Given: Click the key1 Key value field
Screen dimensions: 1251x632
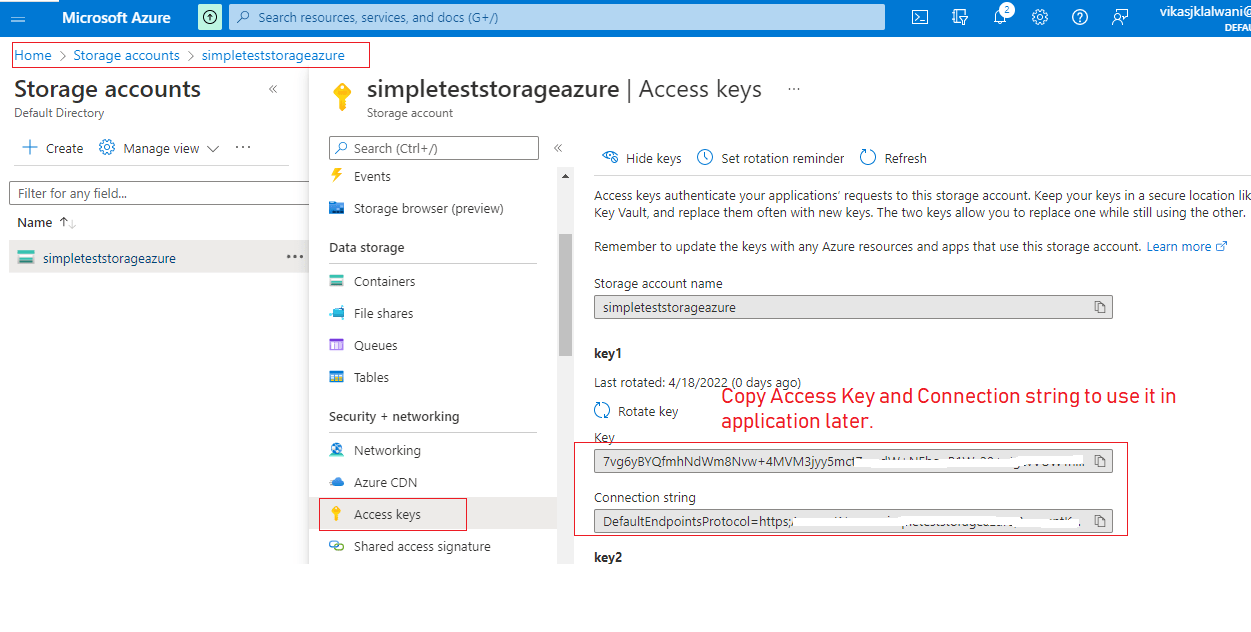Looking at the screenshot, I should coord(853,461).
